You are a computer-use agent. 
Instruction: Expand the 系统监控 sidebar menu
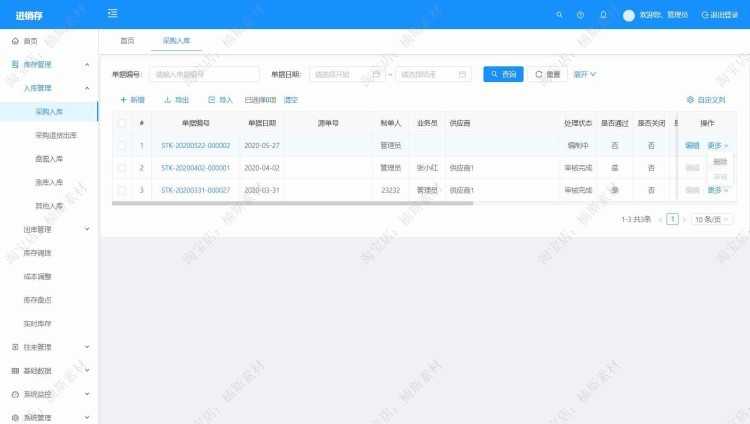49,394
